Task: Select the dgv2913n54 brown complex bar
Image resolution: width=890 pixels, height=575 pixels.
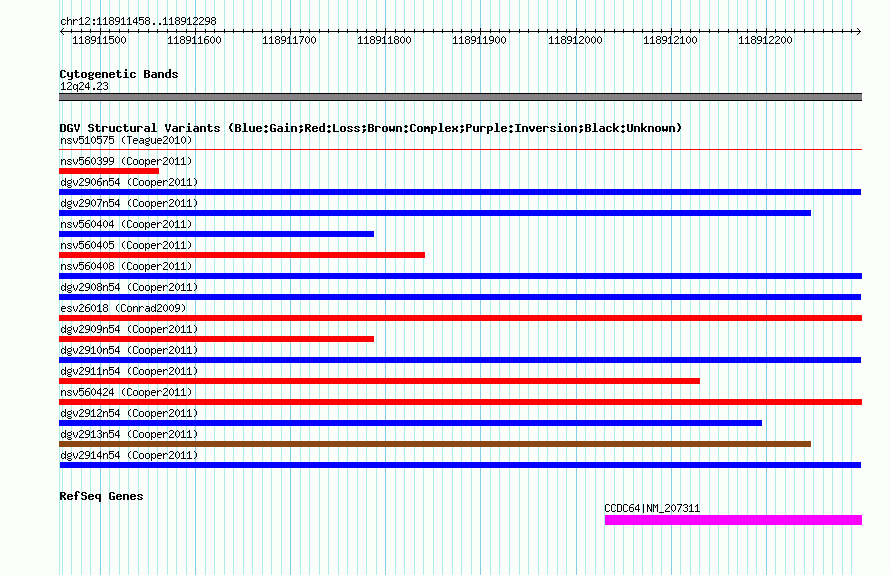Action: pyautogui.click(x=435, y=444)
